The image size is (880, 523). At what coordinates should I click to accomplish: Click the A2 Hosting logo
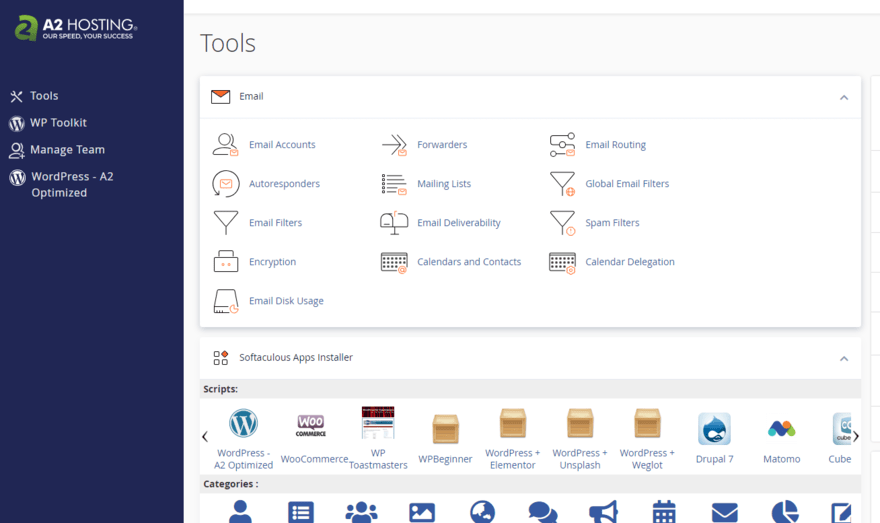click(76, 27)
